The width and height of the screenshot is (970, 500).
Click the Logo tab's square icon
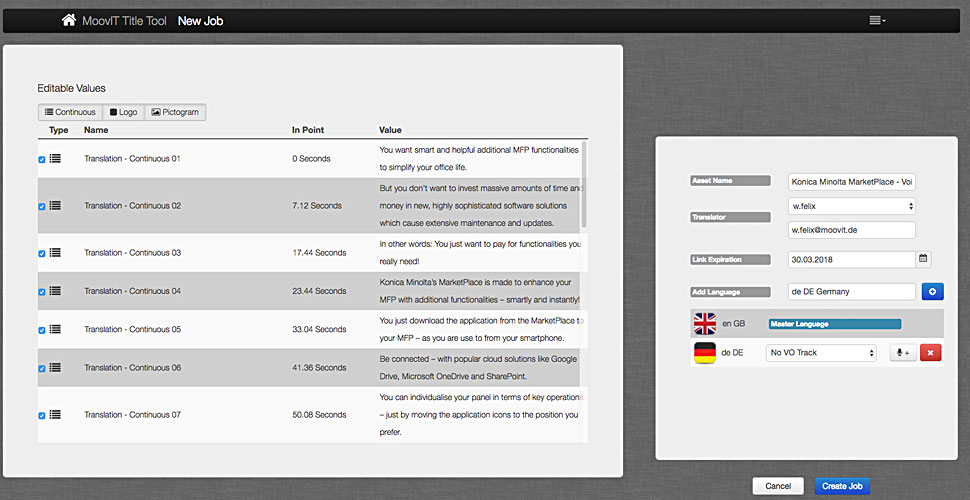[113, 113]
